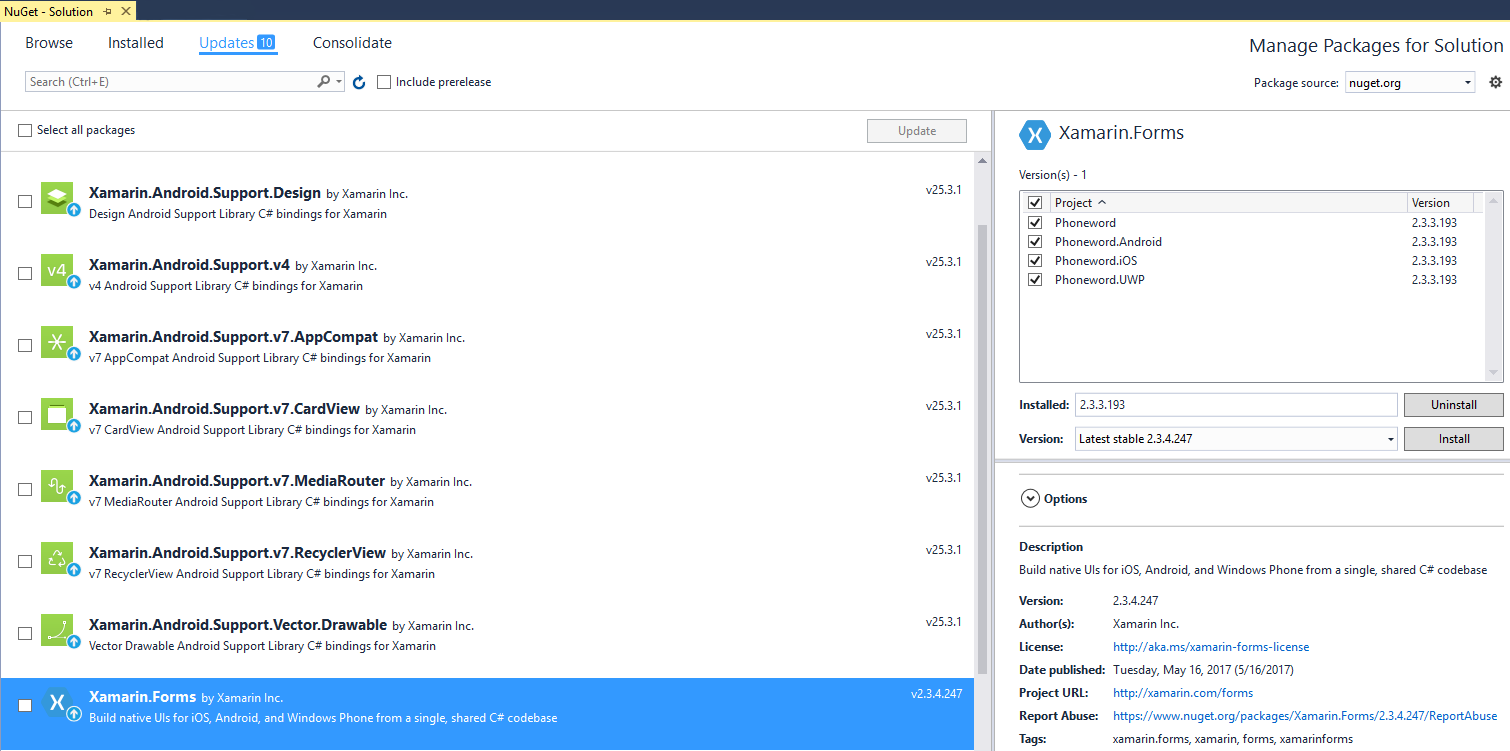Open the Package source dropdown
This screenshot has width=1510, height=751.
(1410, 83)
